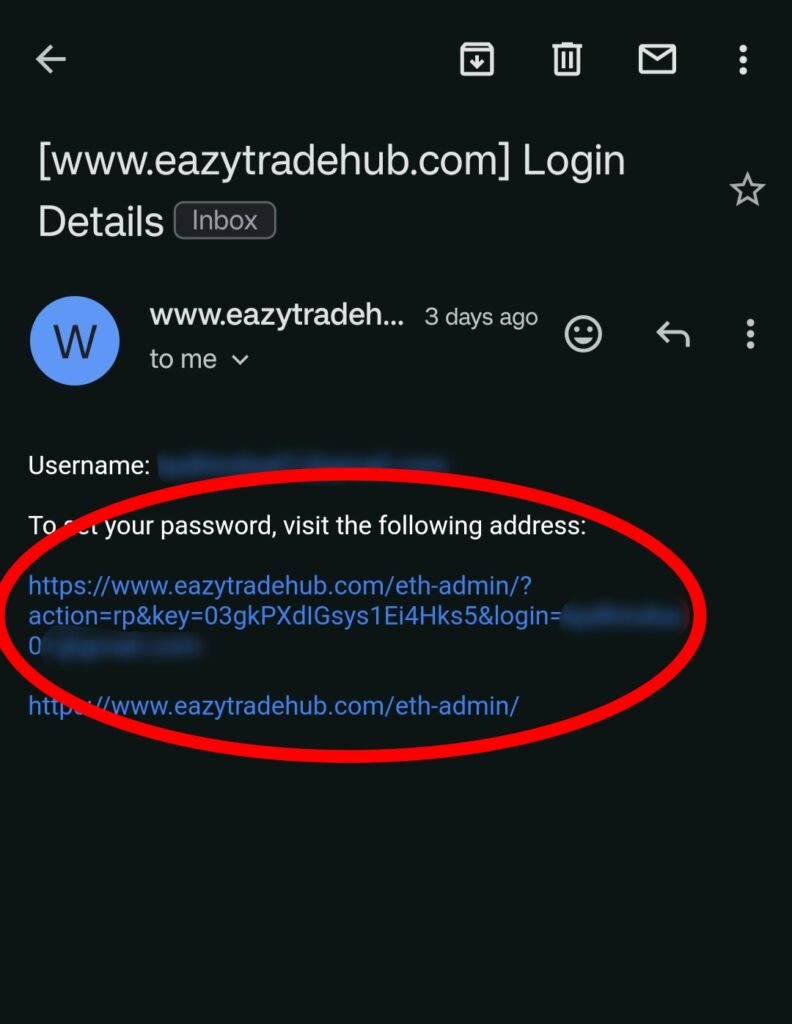Tap the blurred username value
792x1024 pixels.
coord(303,465)
